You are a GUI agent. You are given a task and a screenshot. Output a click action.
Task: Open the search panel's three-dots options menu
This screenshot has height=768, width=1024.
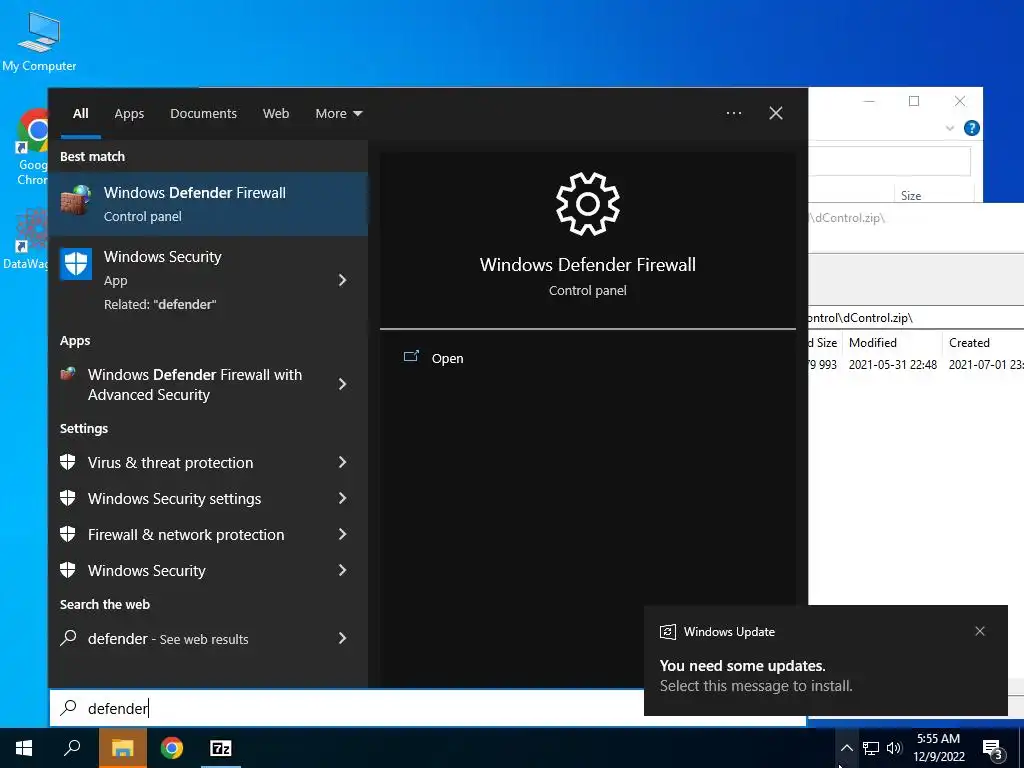click(x=734, y=113)
